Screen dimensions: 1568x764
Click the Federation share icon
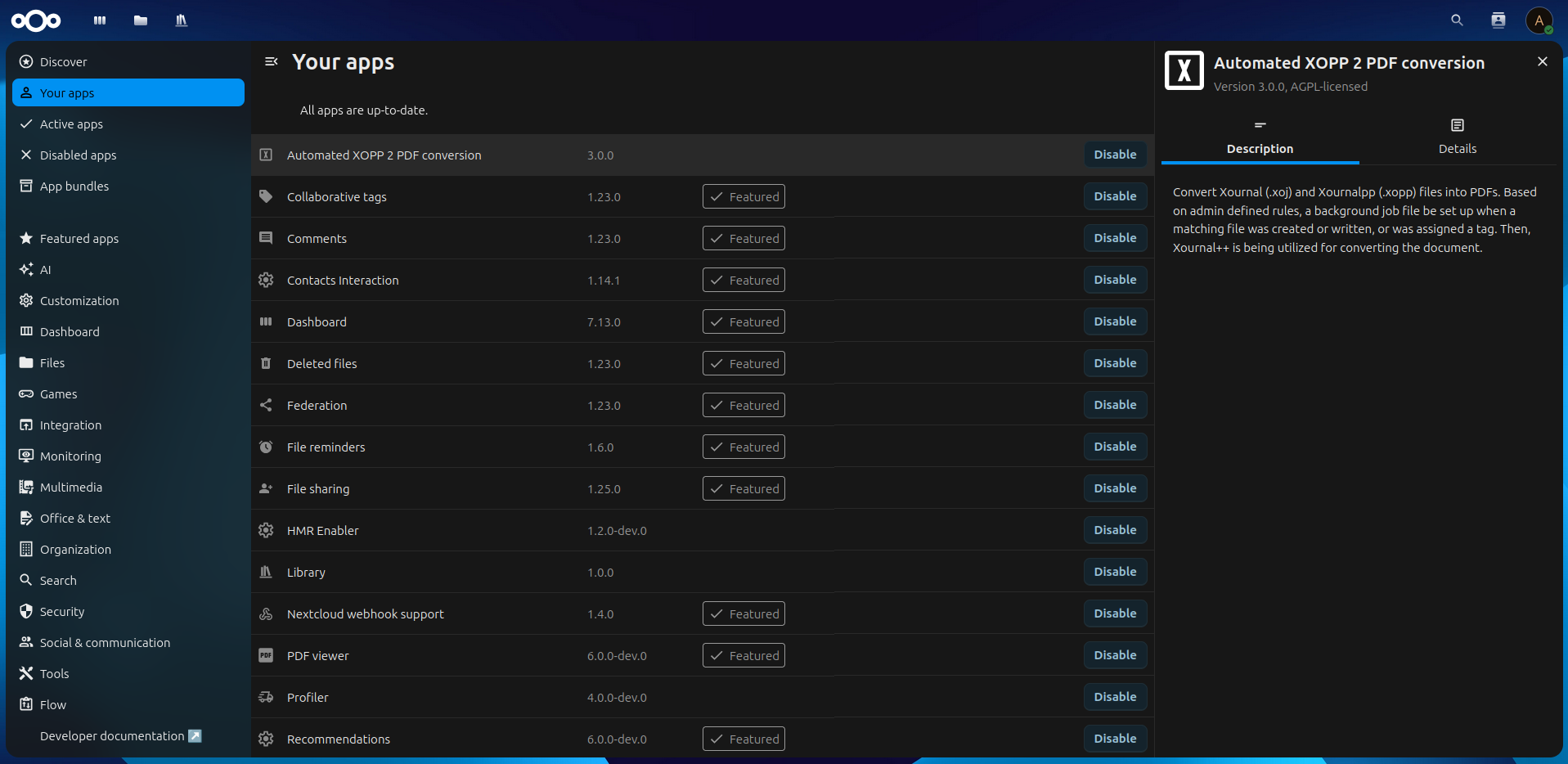tap(266, 405)
